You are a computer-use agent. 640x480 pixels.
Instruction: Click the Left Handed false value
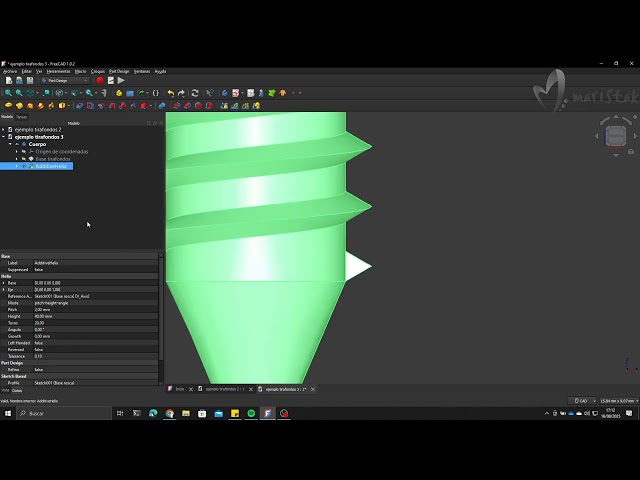click(x=38, y=343)
